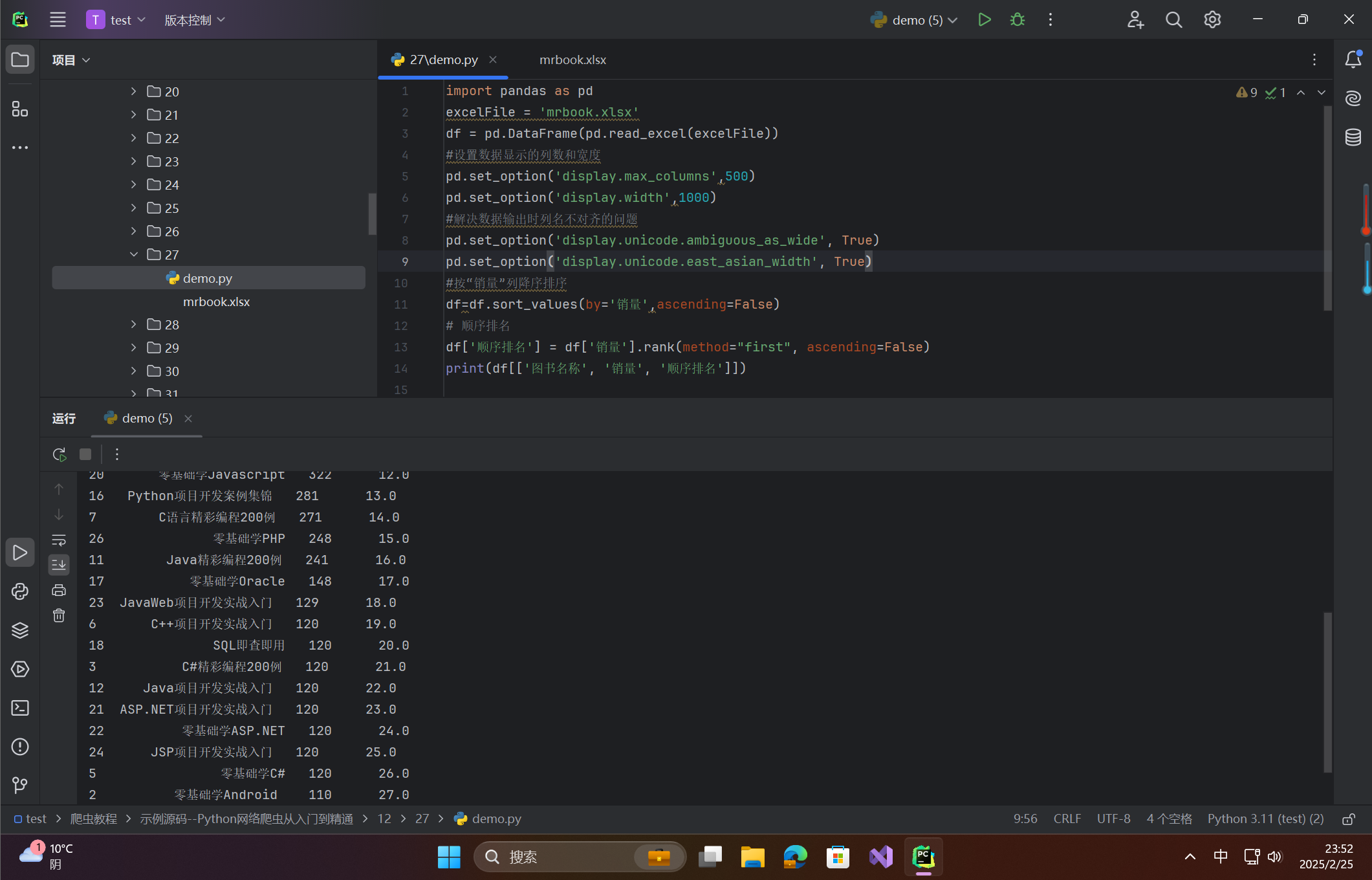Open Search Everywhere magnifier
Screen dimensions: 1372x880
1173,19
